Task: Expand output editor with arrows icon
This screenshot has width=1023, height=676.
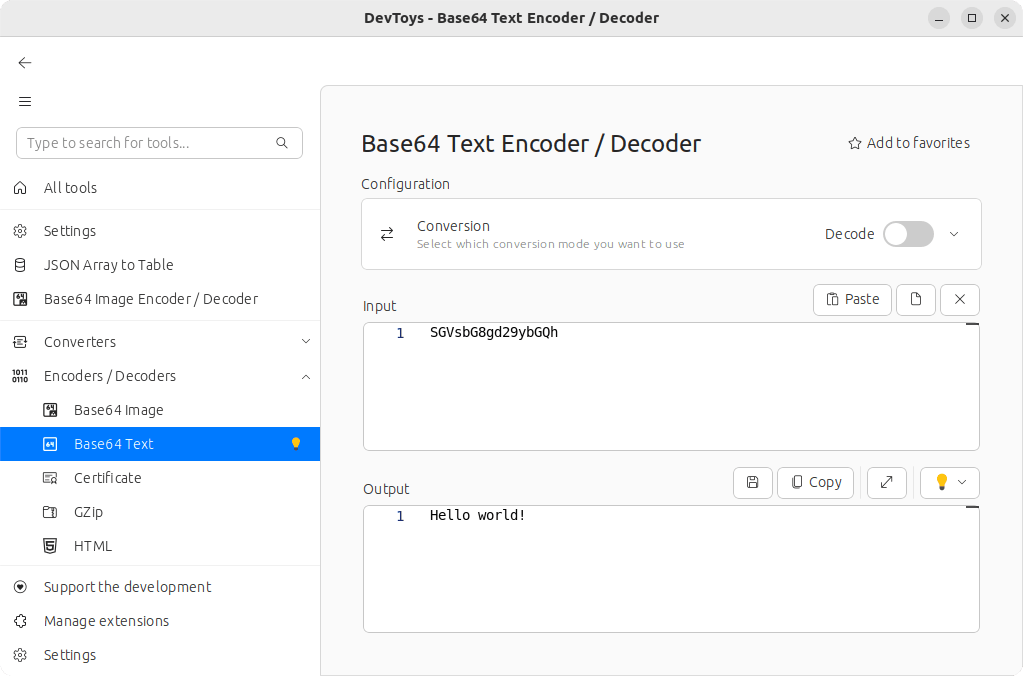Action: [x=886, y=482]
